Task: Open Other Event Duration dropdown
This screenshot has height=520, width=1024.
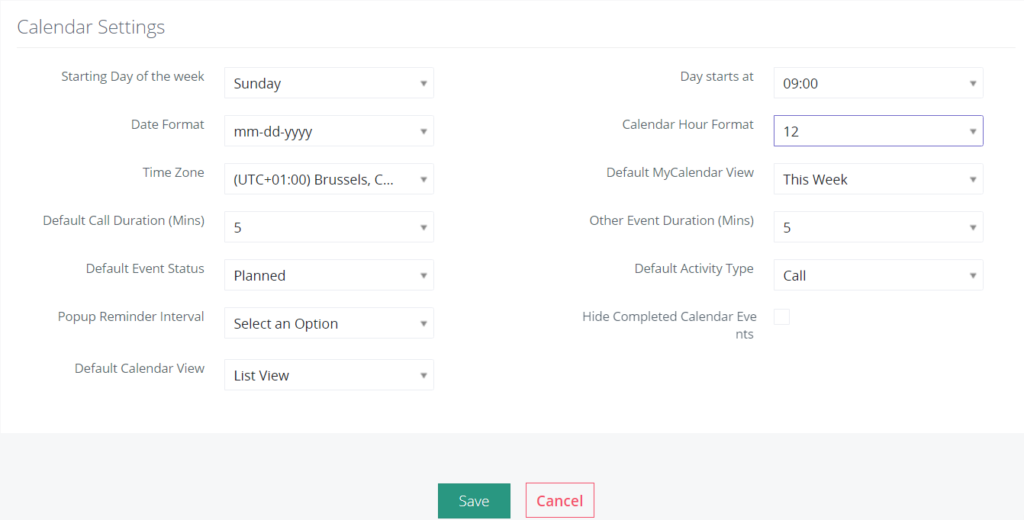Action: point(878,227)
